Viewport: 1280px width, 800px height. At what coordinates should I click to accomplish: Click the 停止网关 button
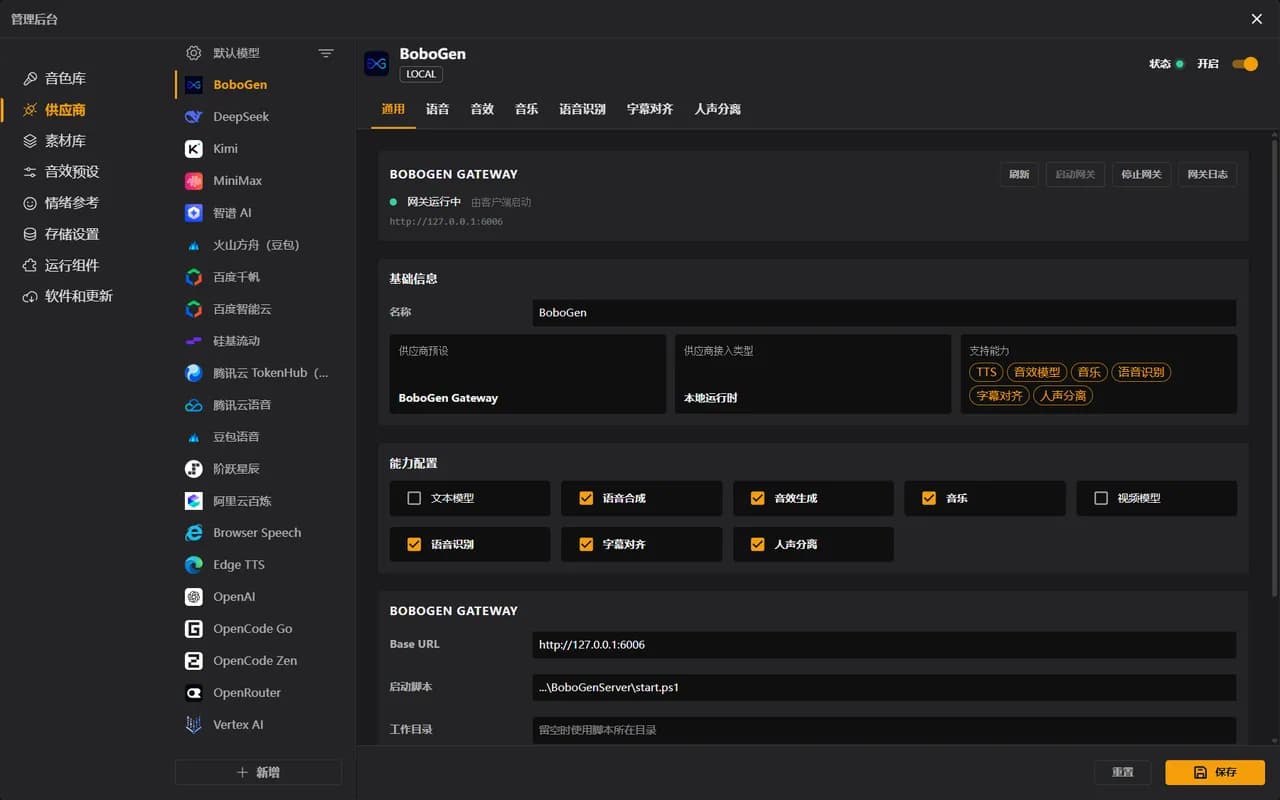pos(1141,174)
